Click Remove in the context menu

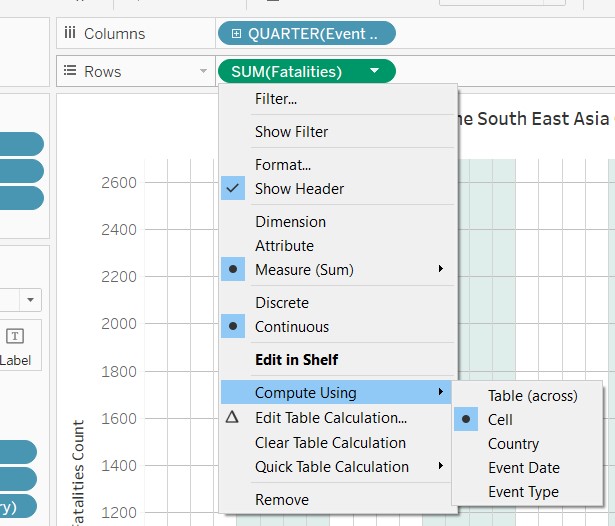coord(281,500)
